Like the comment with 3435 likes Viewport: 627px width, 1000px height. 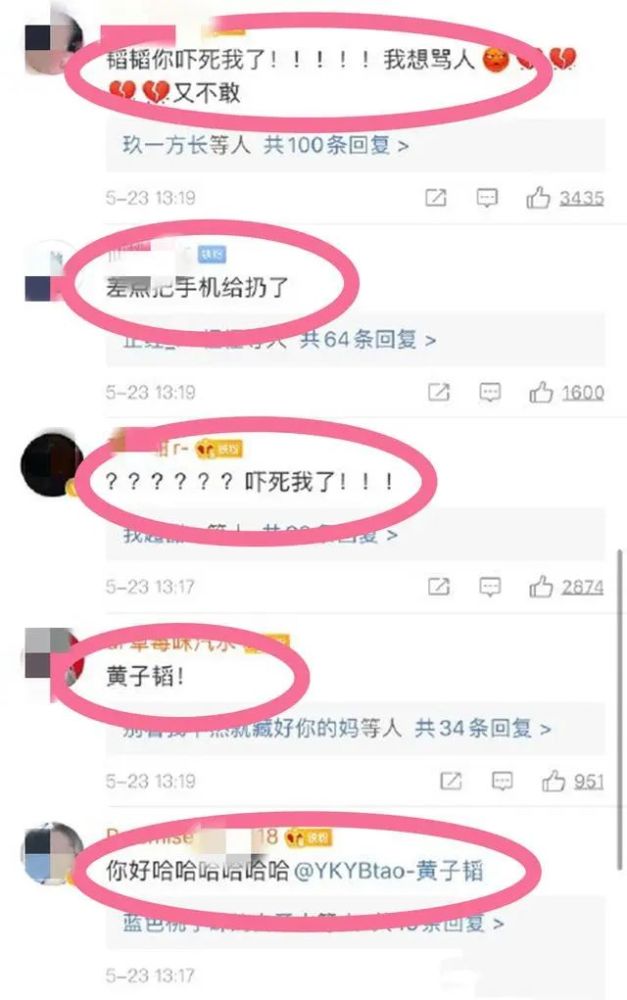[x=538, y=198]
